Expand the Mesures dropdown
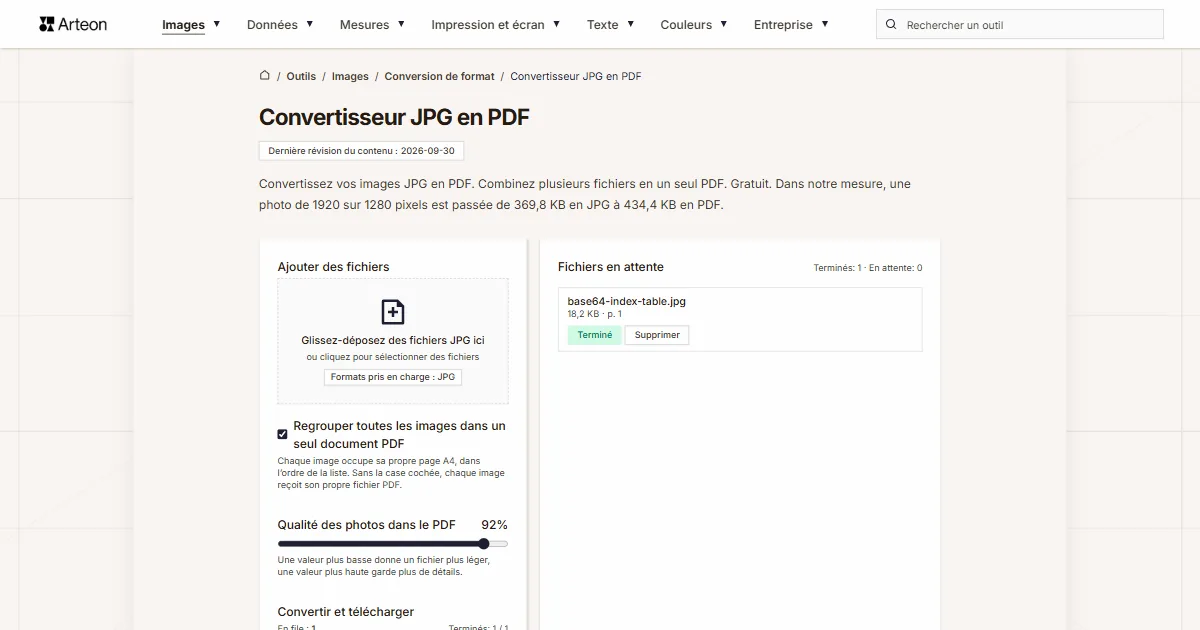 tap(372, 25)
